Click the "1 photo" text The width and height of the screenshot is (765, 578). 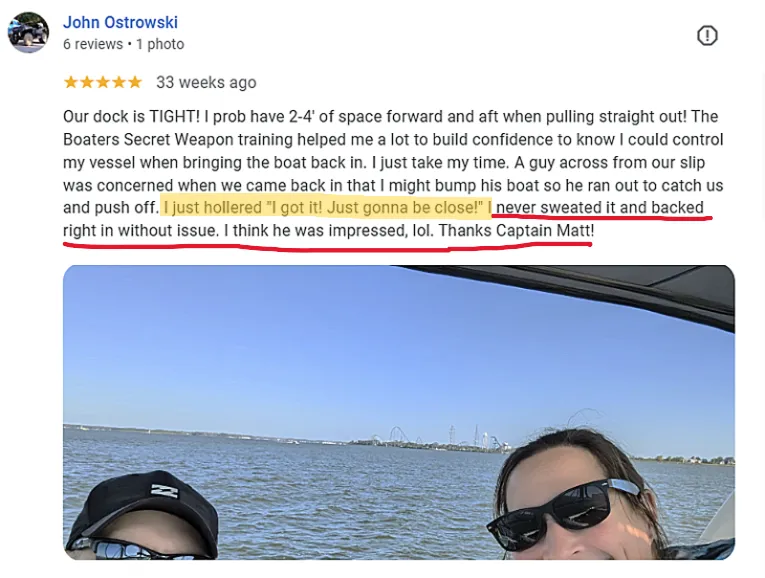tap(160, 44)
